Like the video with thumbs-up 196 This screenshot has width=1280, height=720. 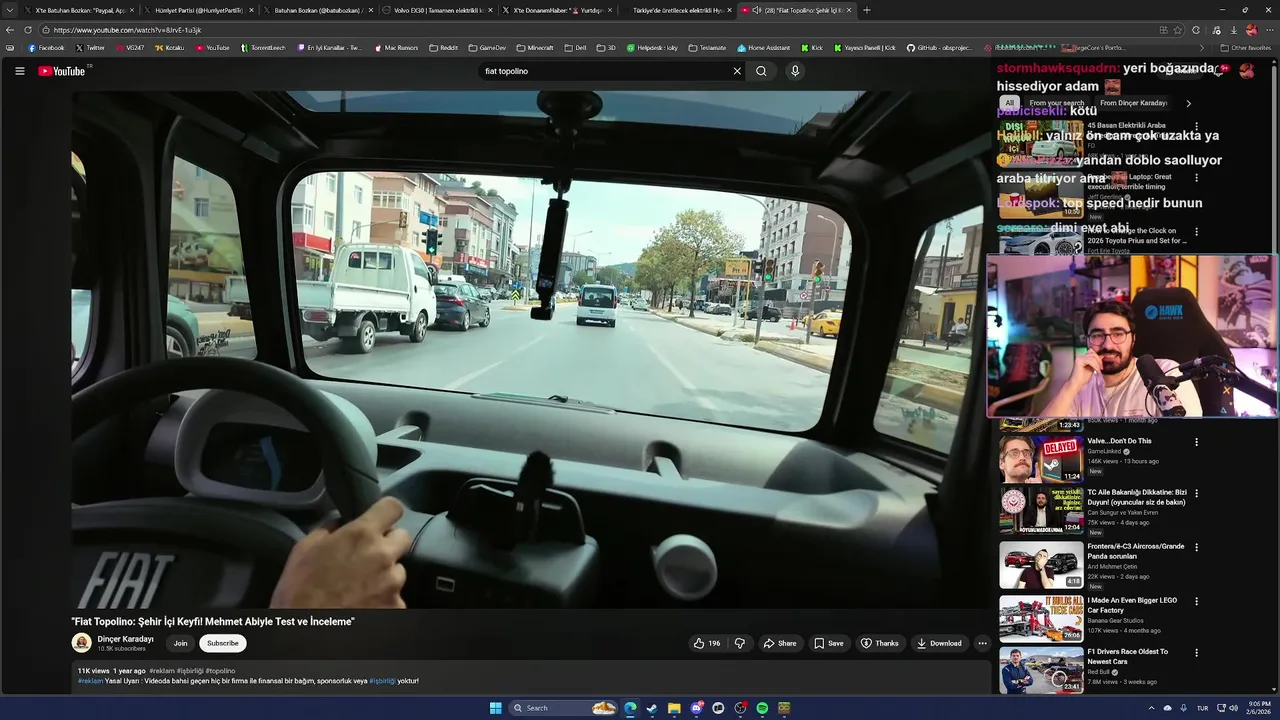[707, 643]
